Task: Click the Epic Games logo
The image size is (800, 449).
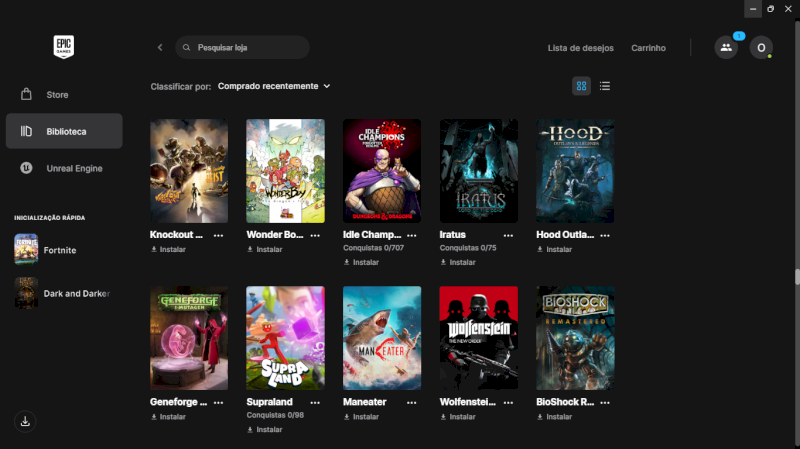Action: pos(64,47)
